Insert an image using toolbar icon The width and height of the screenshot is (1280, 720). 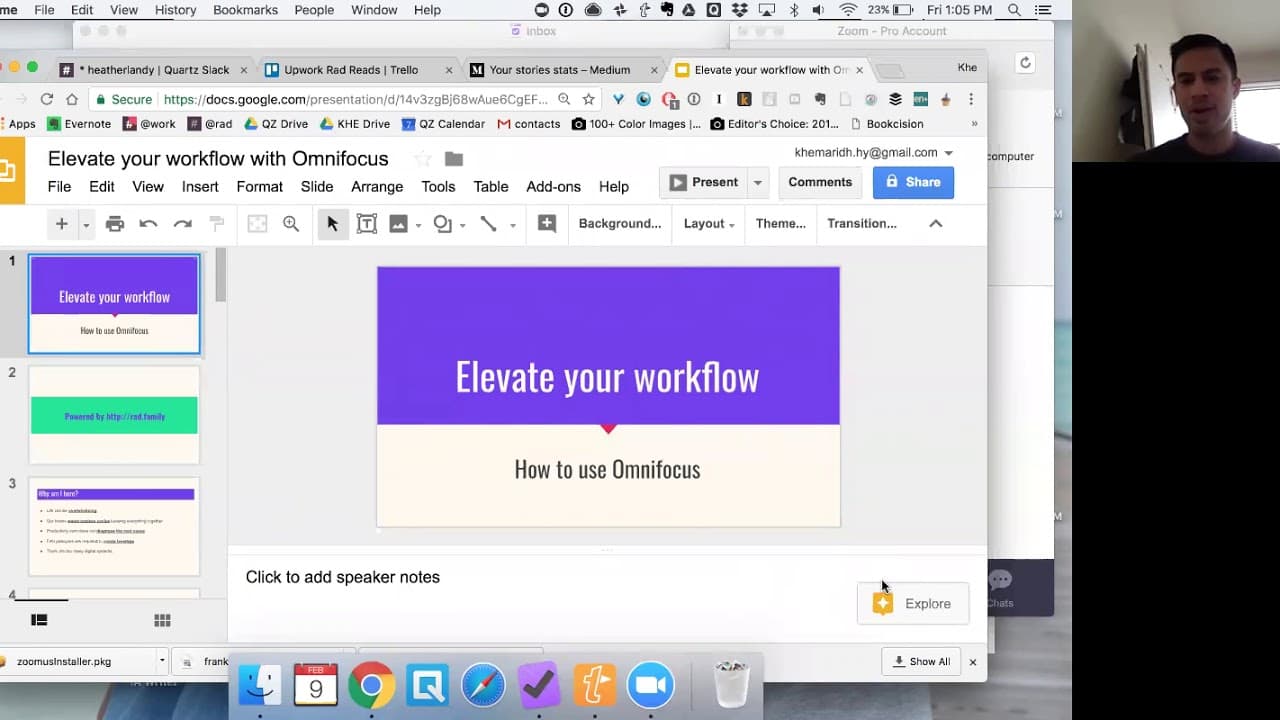click(x=398, y=224)
